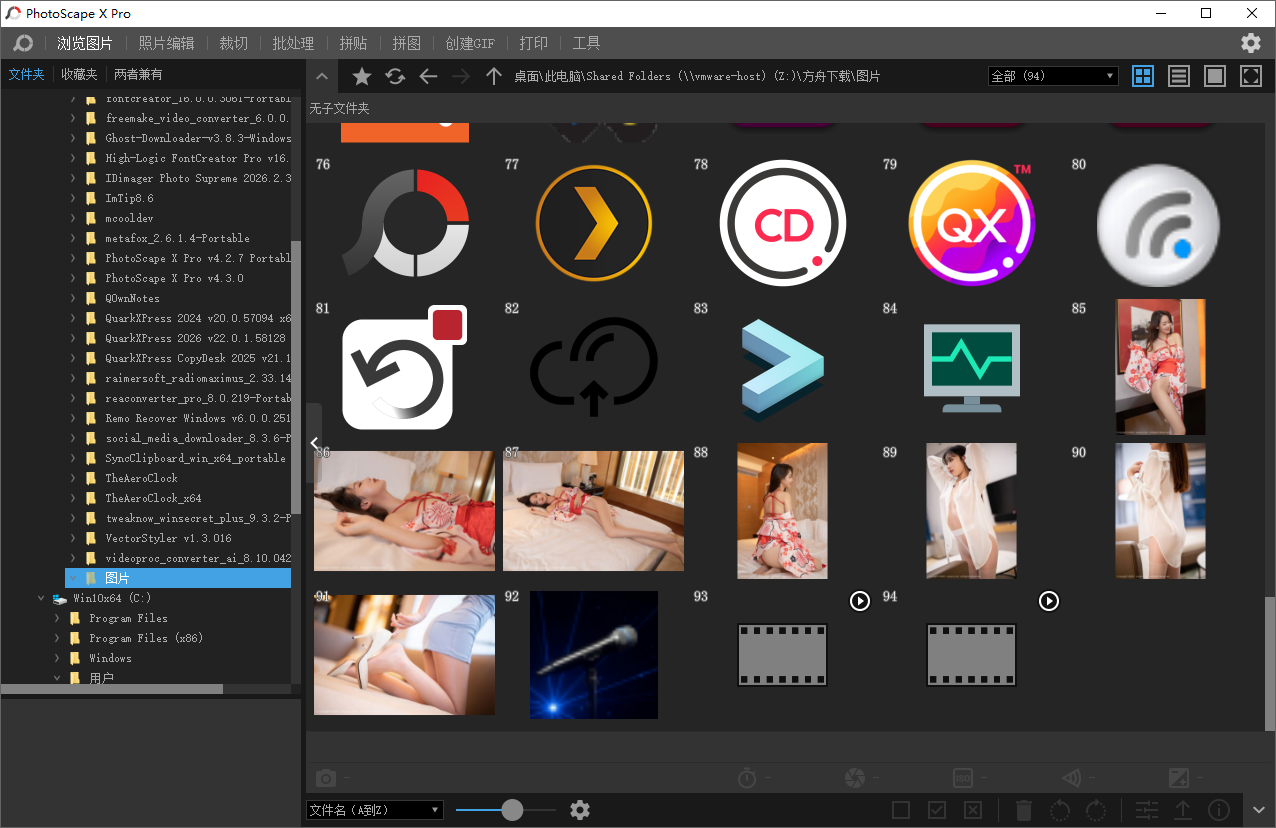Play video thumbnail 93 via play icon

coord(860,601)
